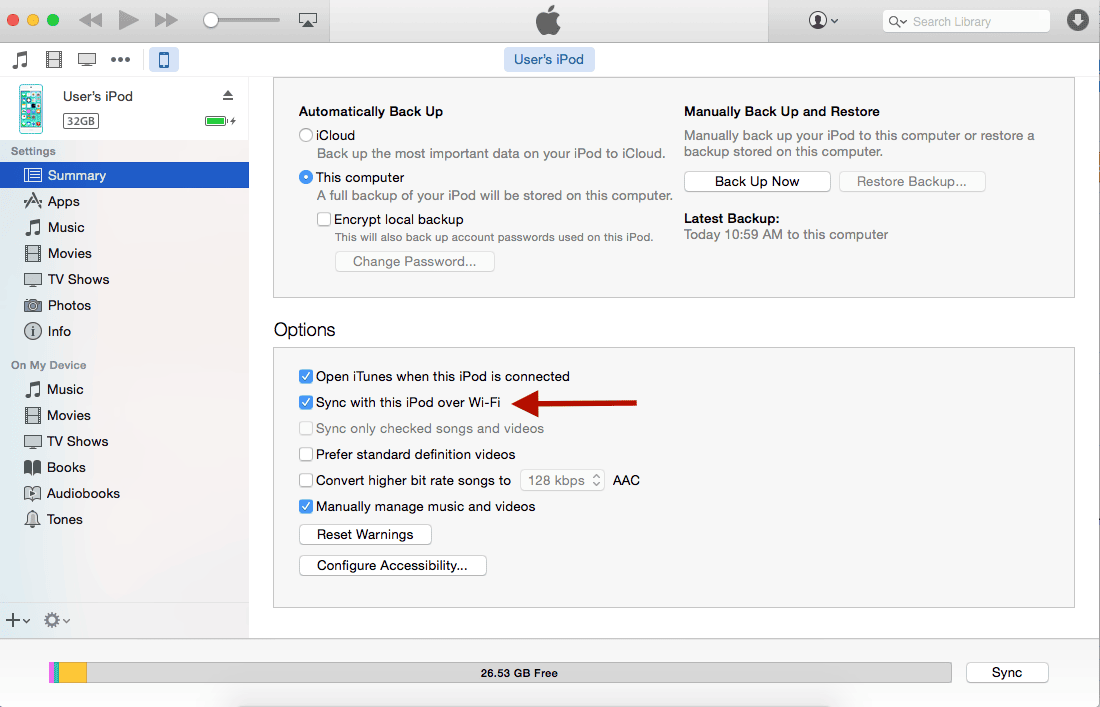This screenshot has height=707, width=1100.
Task: Open the gear actions menu
Action: 57,620
